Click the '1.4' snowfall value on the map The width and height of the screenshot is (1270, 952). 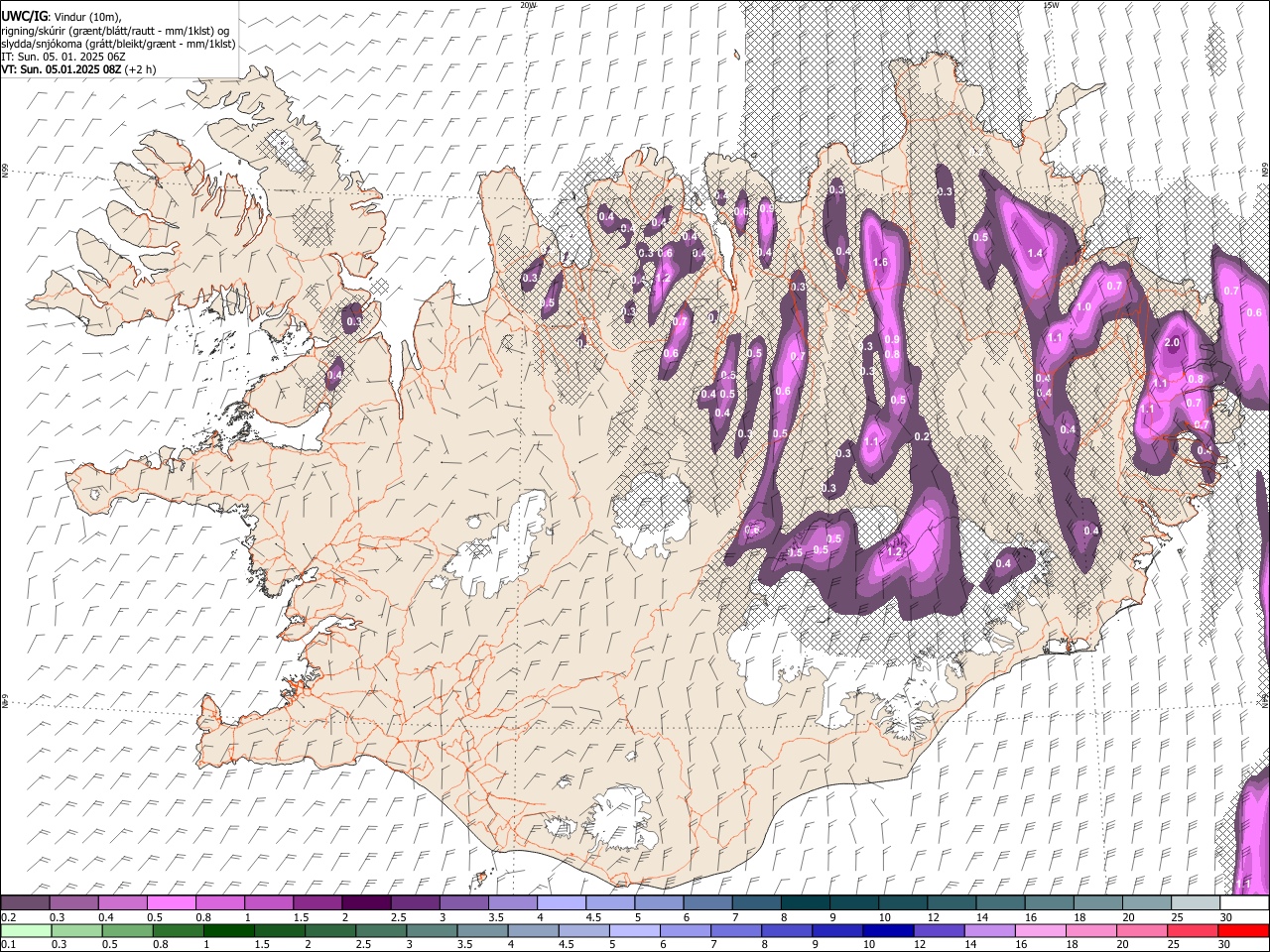(x=1035, y=254)
